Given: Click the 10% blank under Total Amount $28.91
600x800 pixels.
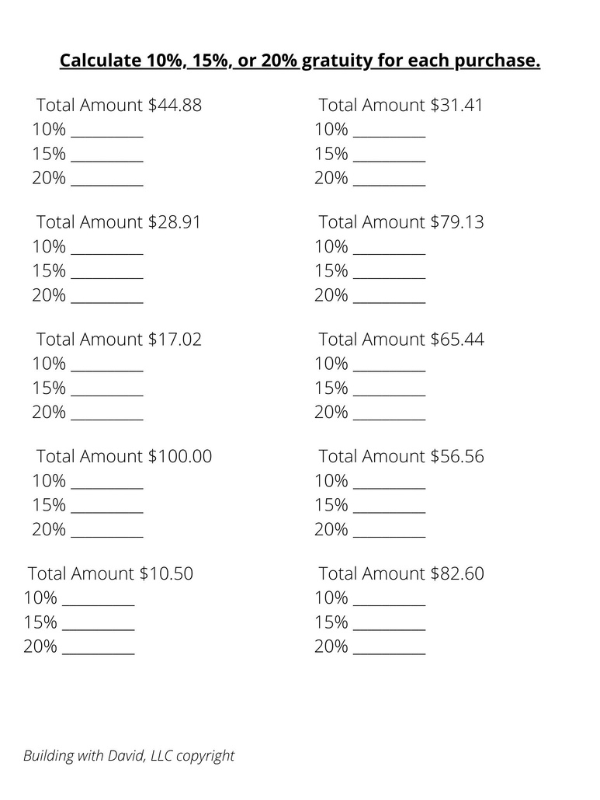Looking at the screenshot, I should pyautogui.click(x=107, y=248).
